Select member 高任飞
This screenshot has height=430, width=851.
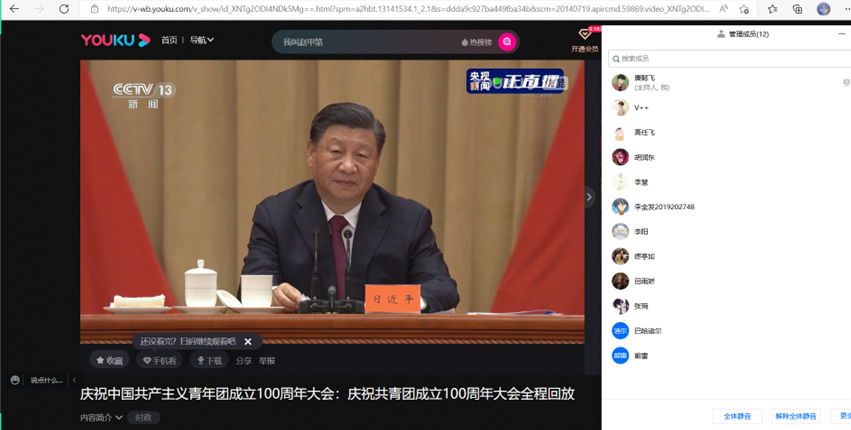tap(726, 132)
